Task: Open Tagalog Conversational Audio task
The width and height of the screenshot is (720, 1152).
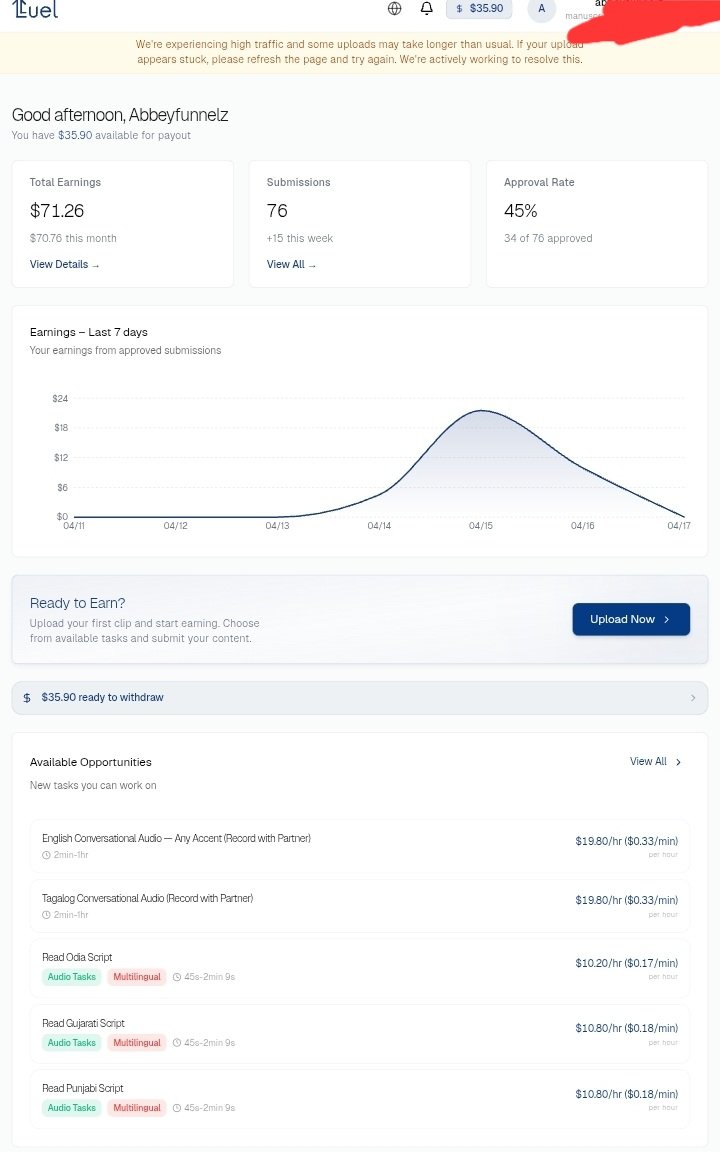Action: pos(360,906)
